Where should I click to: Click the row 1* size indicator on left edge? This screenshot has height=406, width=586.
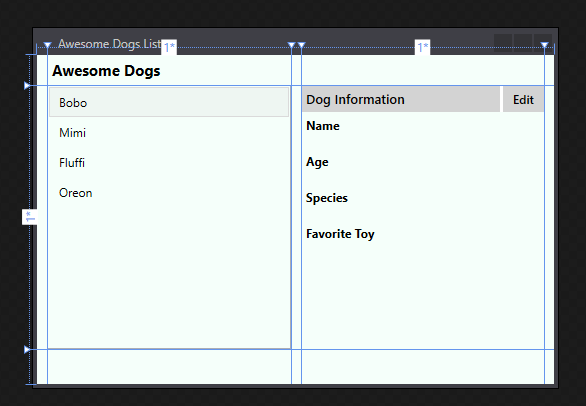click(x=30, y=217)
